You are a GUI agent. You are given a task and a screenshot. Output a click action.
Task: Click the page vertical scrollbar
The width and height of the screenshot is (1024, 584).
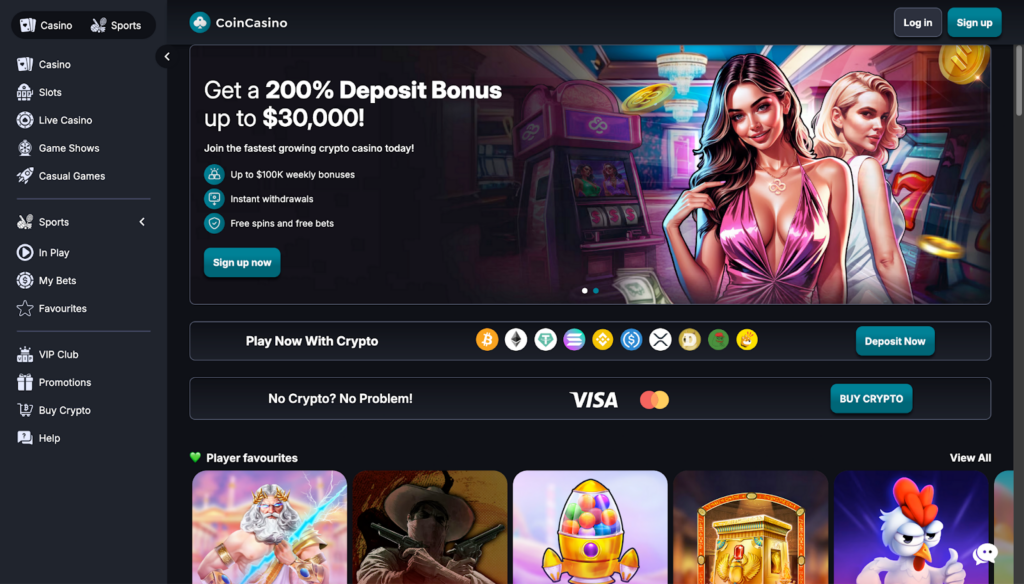click(1018, 82)
